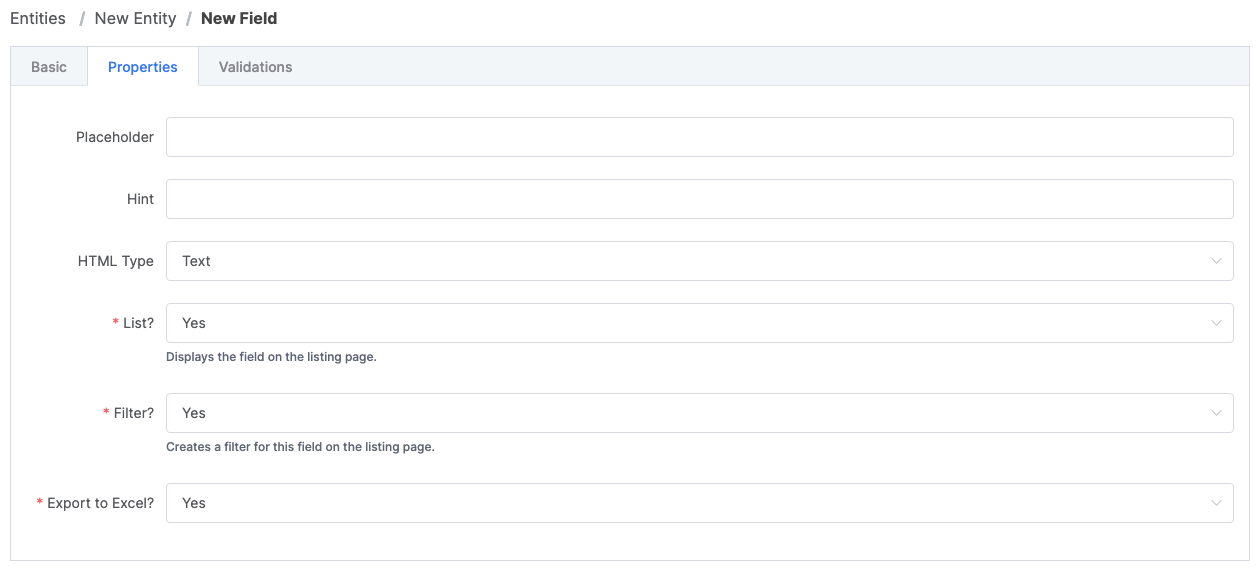Click the New Field breadcrumb title

239,18
